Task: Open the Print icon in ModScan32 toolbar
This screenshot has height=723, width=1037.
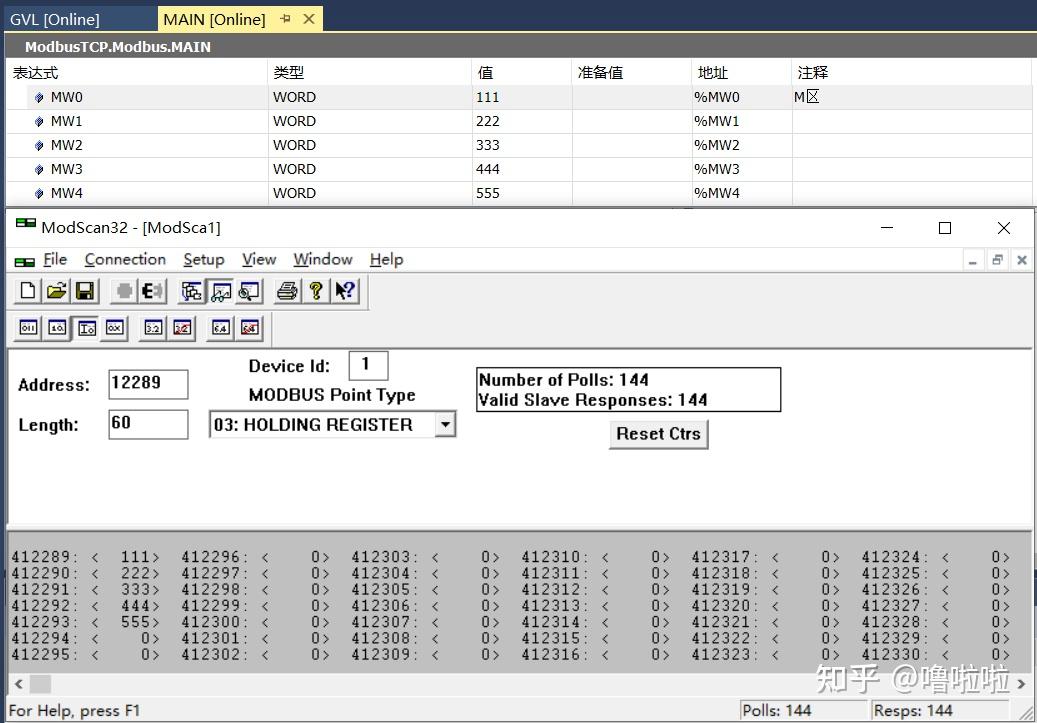Action: 285,292
